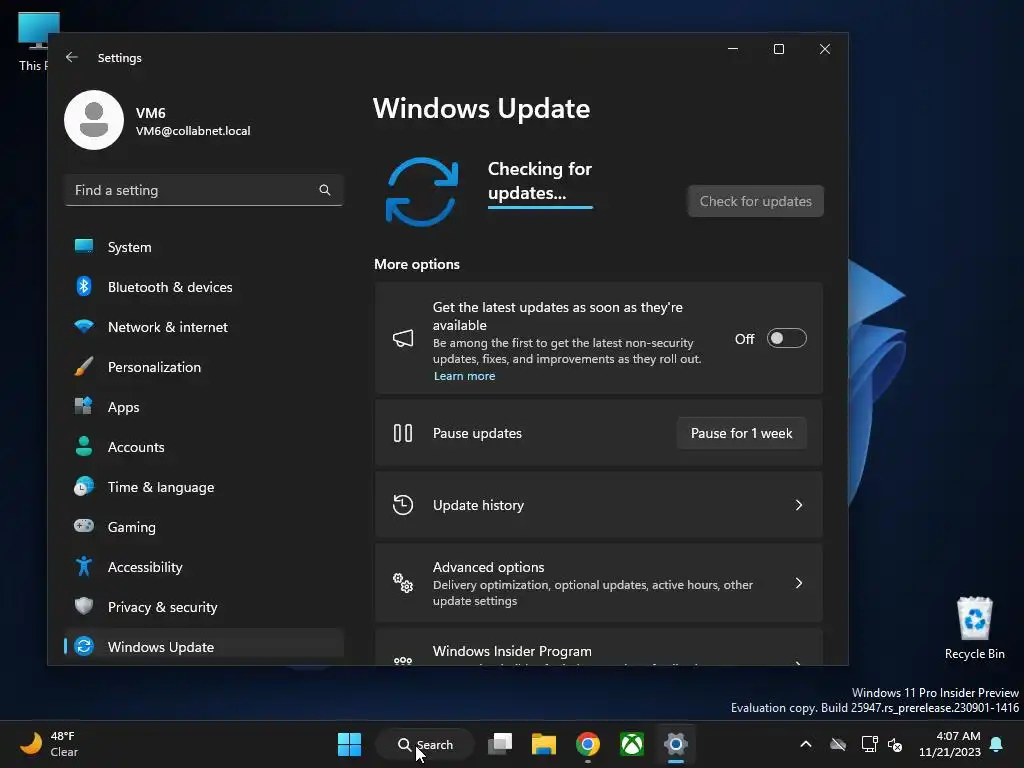Click the clock icon beside Update history

(x=403, y=505)
